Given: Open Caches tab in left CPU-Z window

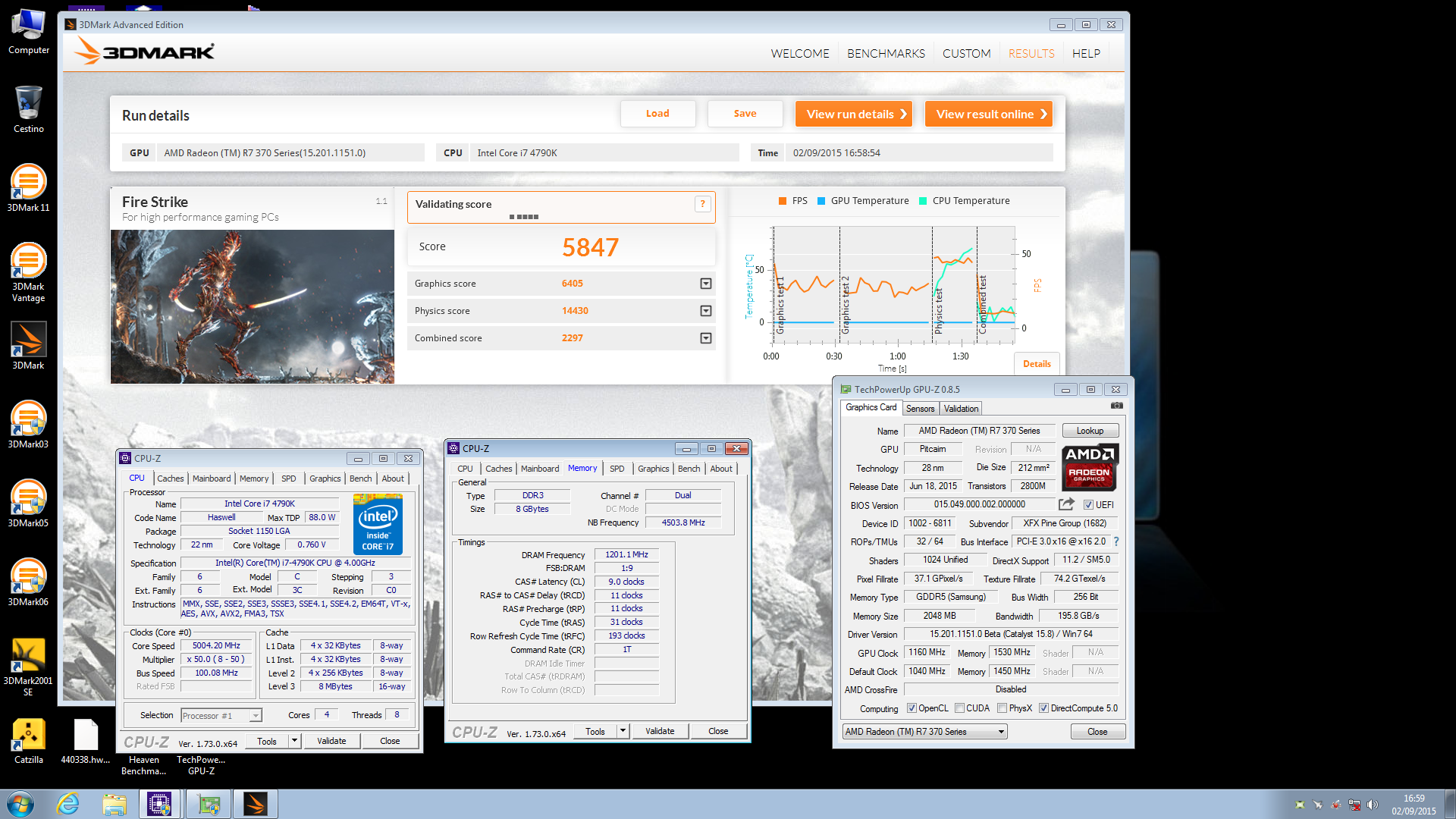Looking at the screenshot, I should click(x=171, y=479).
